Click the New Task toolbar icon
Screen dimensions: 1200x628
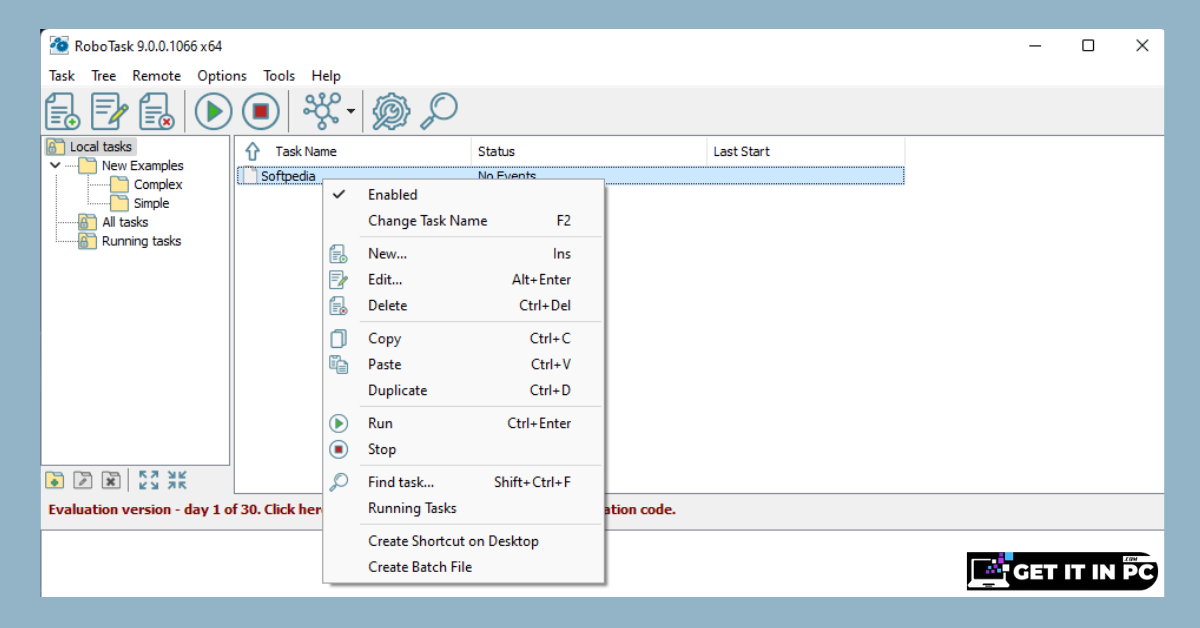pyautogui.click(x=63, y=111)
